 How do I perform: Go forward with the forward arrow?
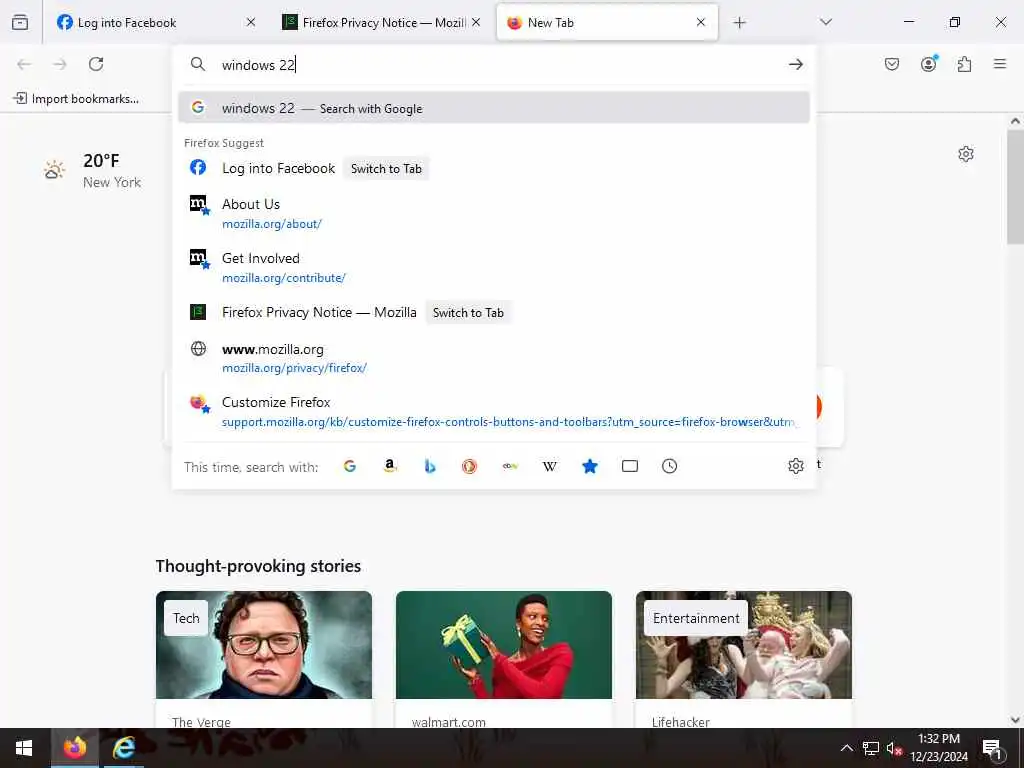(60, 64)
